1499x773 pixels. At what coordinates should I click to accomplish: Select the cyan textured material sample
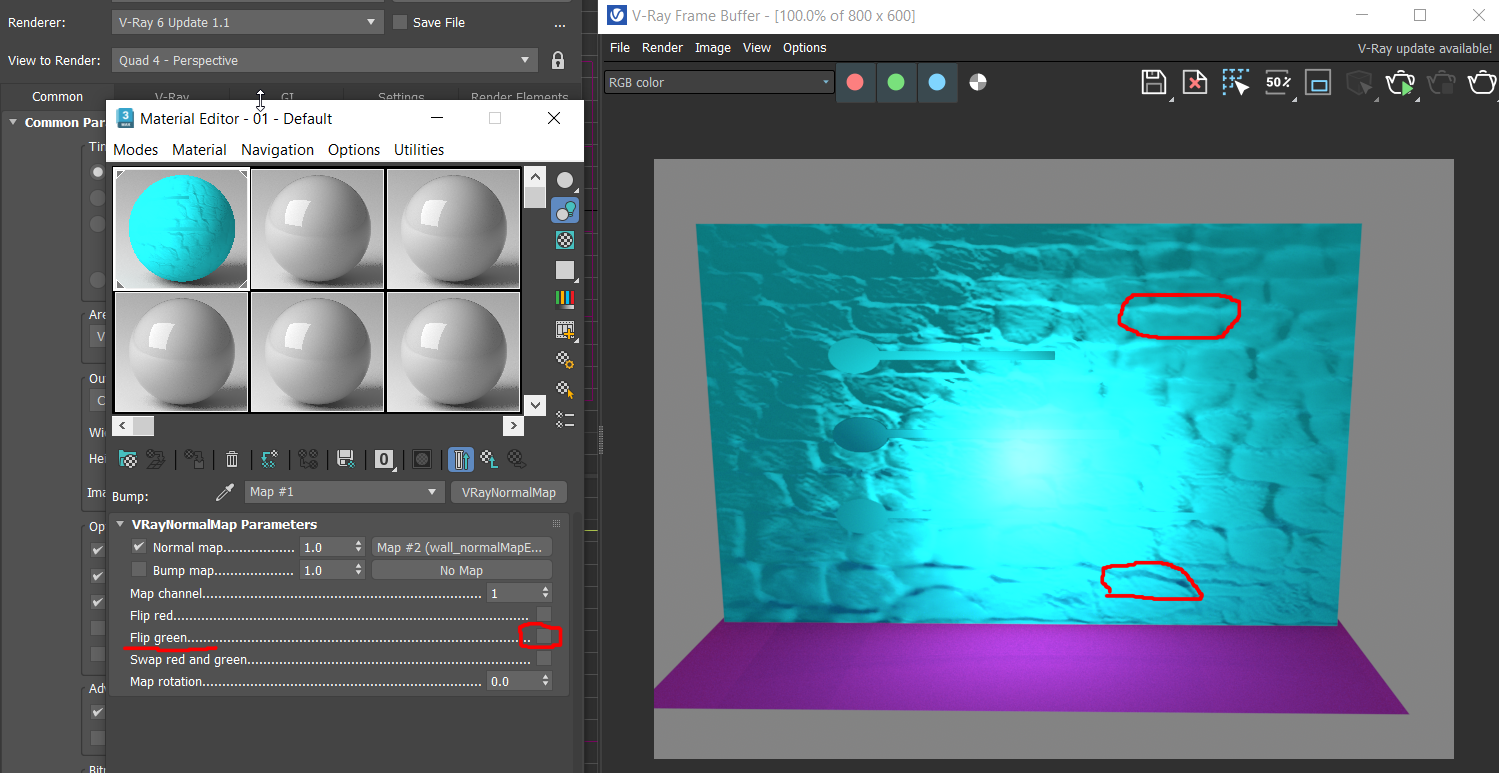181,229
